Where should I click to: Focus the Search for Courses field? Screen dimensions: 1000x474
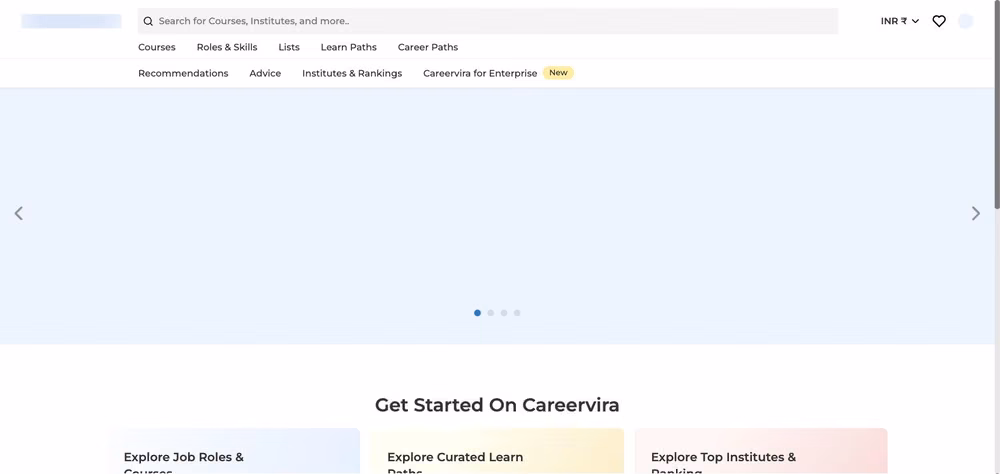point(488,21)
